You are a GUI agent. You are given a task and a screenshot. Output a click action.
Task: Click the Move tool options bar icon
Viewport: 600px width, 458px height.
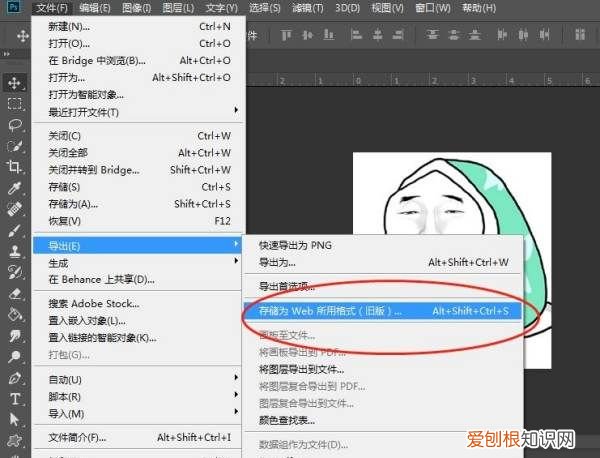click(23, 36)
